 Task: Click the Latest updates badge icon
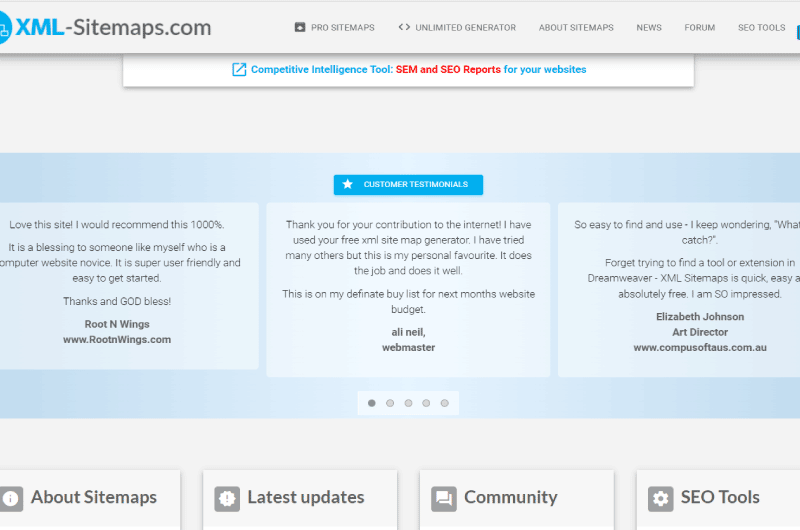click(227, 498)
